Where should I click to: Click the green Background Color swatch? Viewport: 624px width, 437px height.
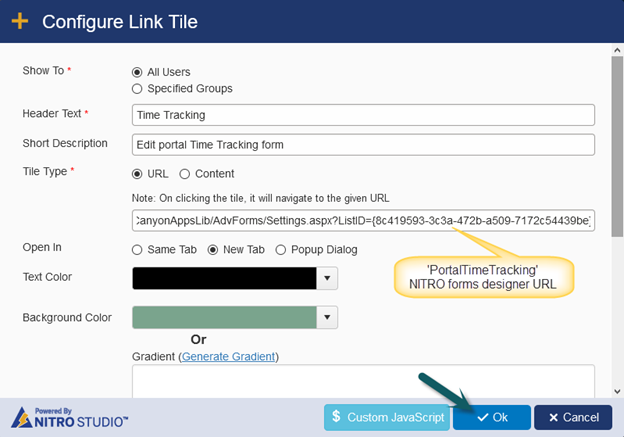[224, 317]
